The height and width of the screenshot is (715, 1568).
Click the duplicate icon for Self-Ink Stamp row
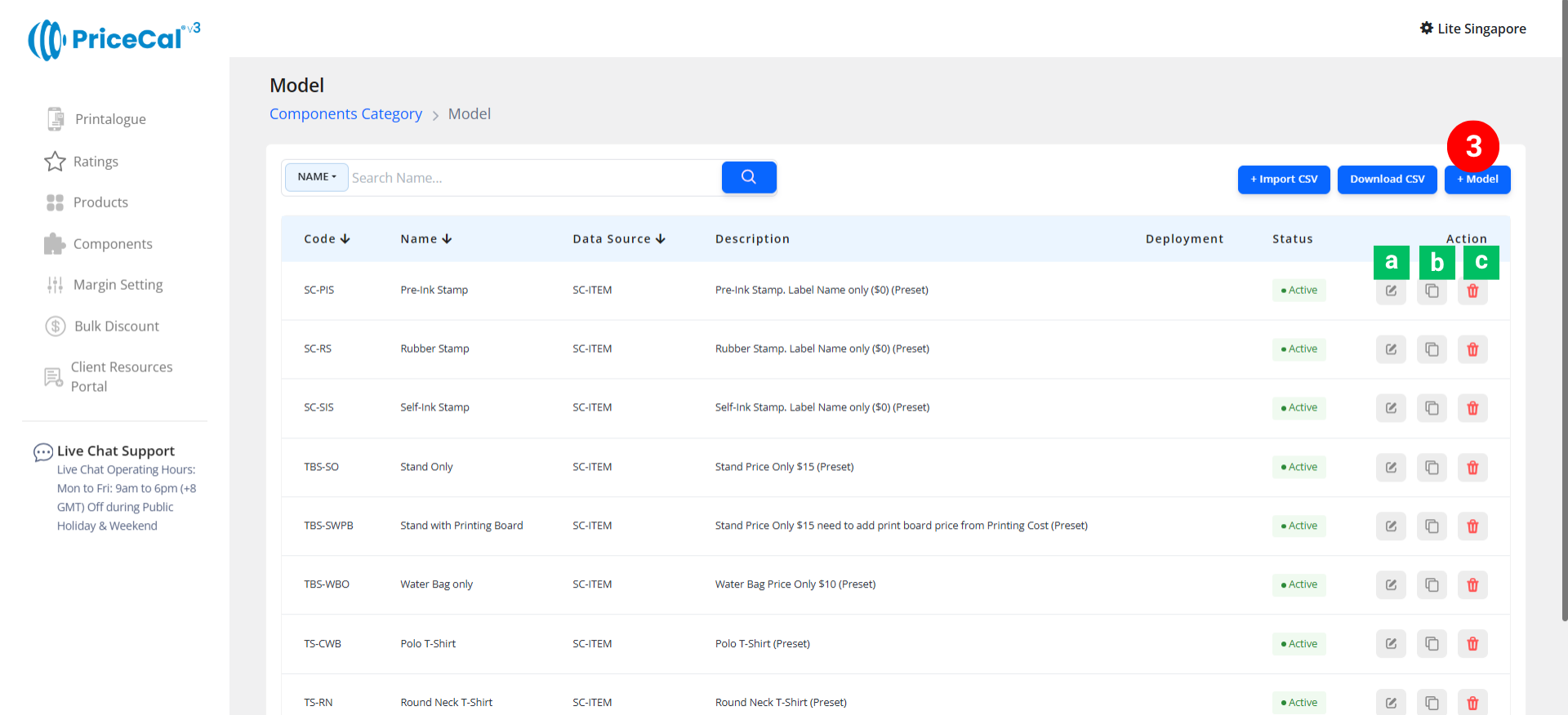pyautogui.click(x=1432, y=408)
